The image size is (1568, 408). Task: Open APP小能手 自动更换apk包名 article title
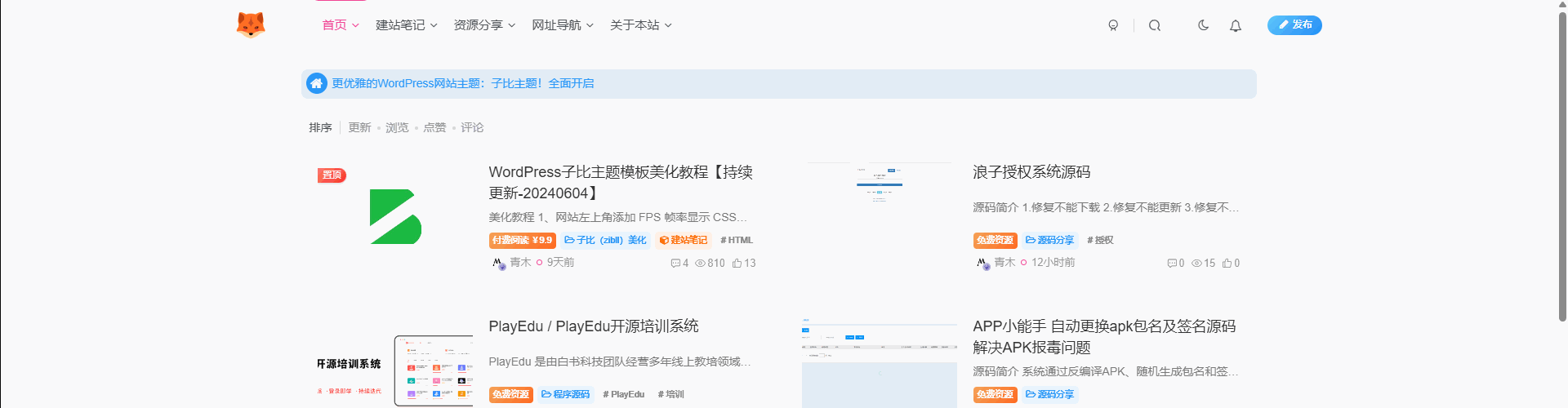tap(1104, 337)
